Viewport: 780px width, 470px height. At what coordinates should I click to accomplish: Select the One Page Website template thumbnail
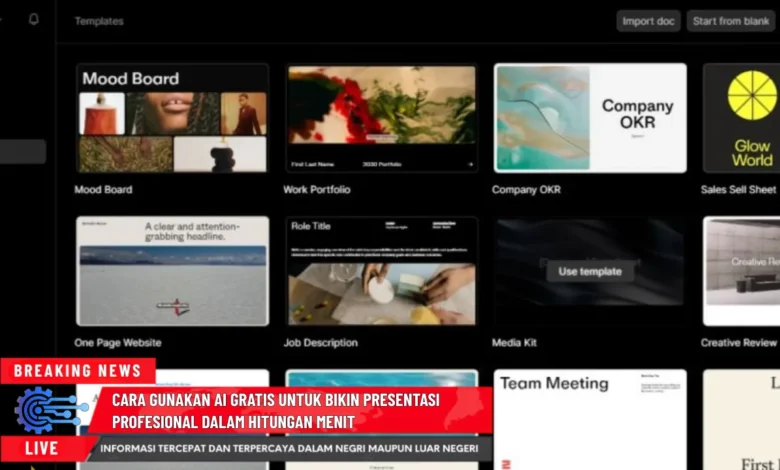(172, 271)
